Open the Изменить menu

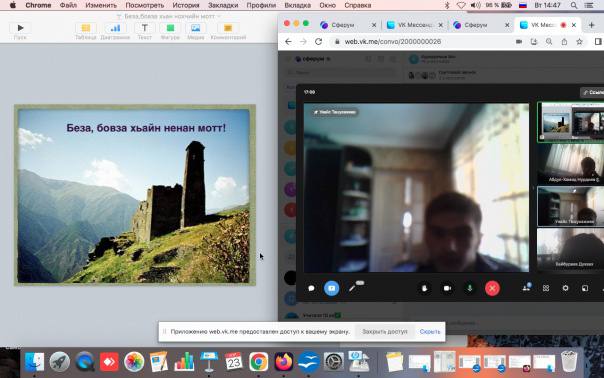click(101, 5)
